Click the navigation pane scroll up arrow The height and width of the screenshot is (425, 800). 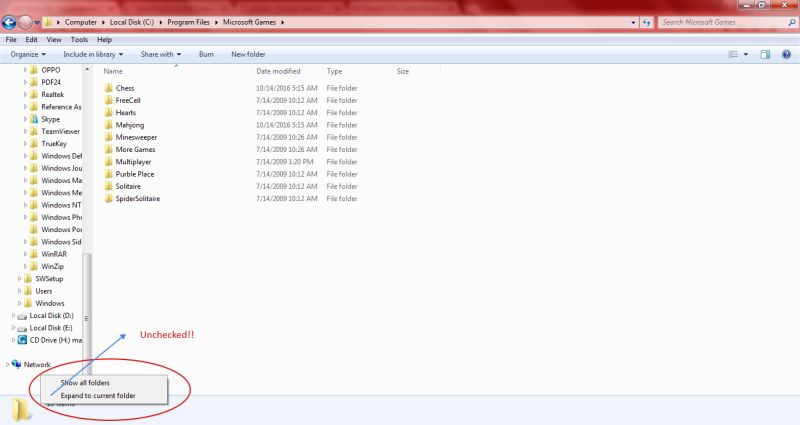click(x=87, y=69)
